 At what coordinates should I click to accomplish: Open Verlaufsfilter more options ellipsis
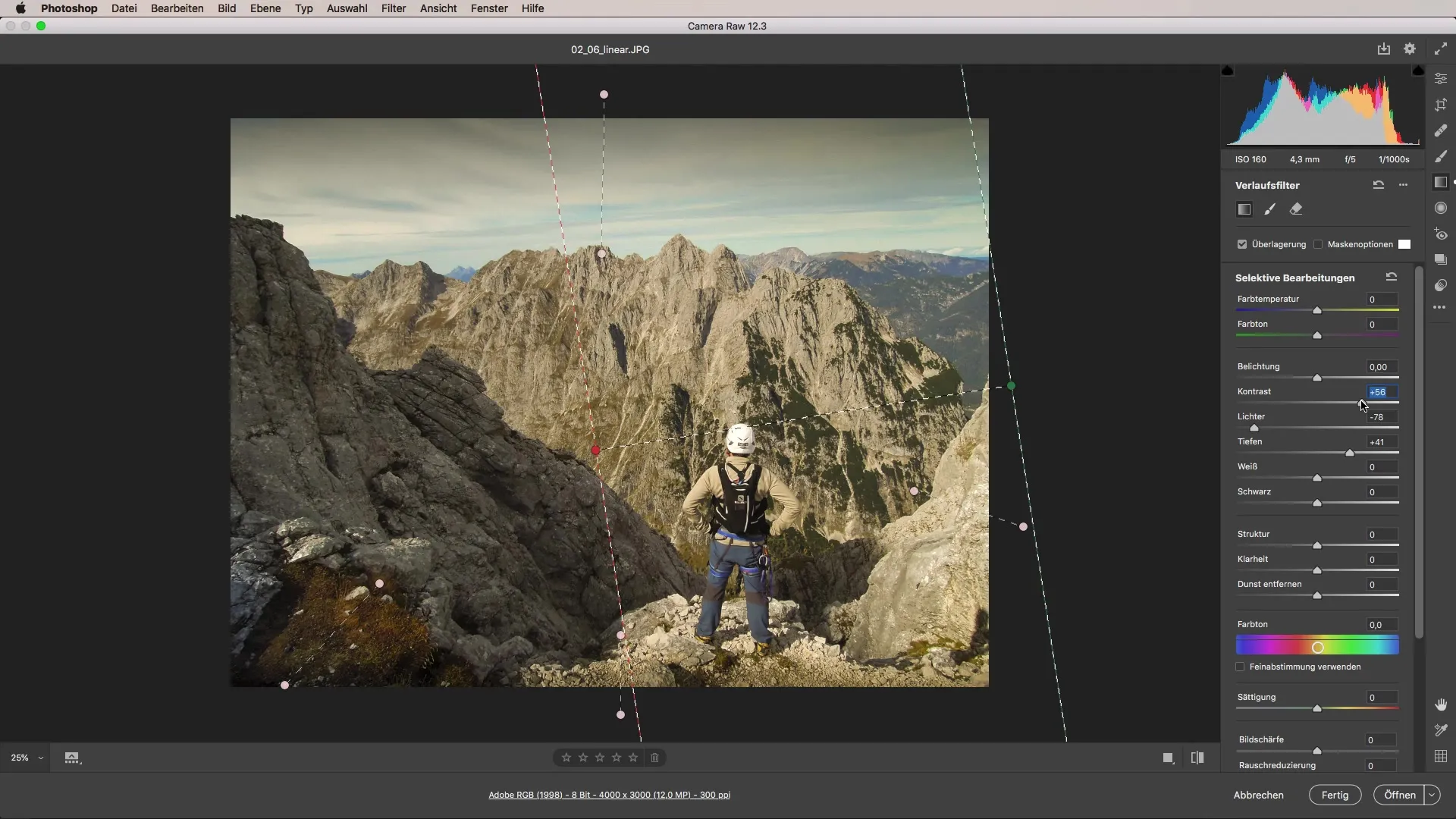(1404, 185)
